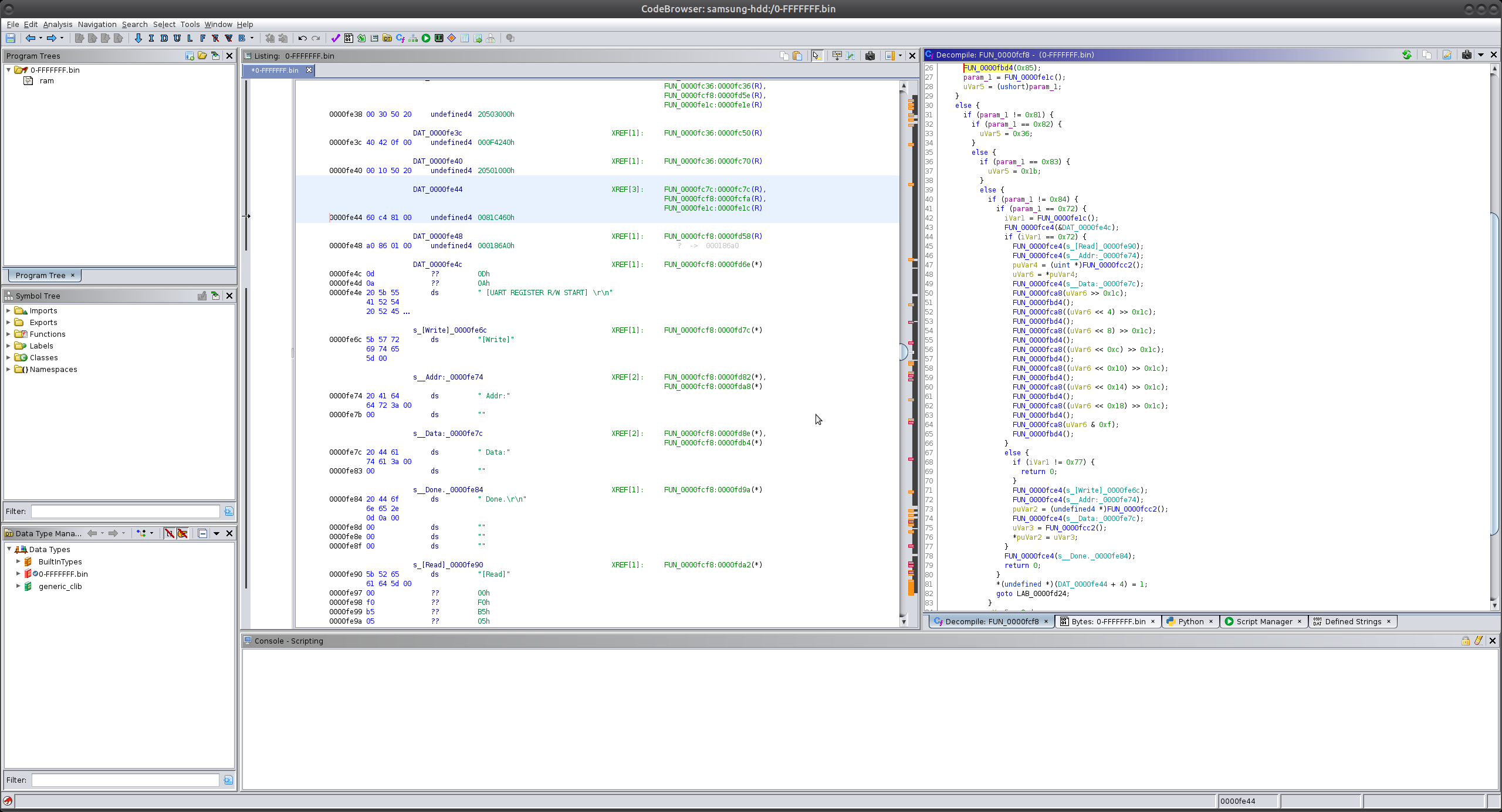The image size is (1502, 812).
Task: Click the 'F' next function navigation icon
Action: (203, 38)
